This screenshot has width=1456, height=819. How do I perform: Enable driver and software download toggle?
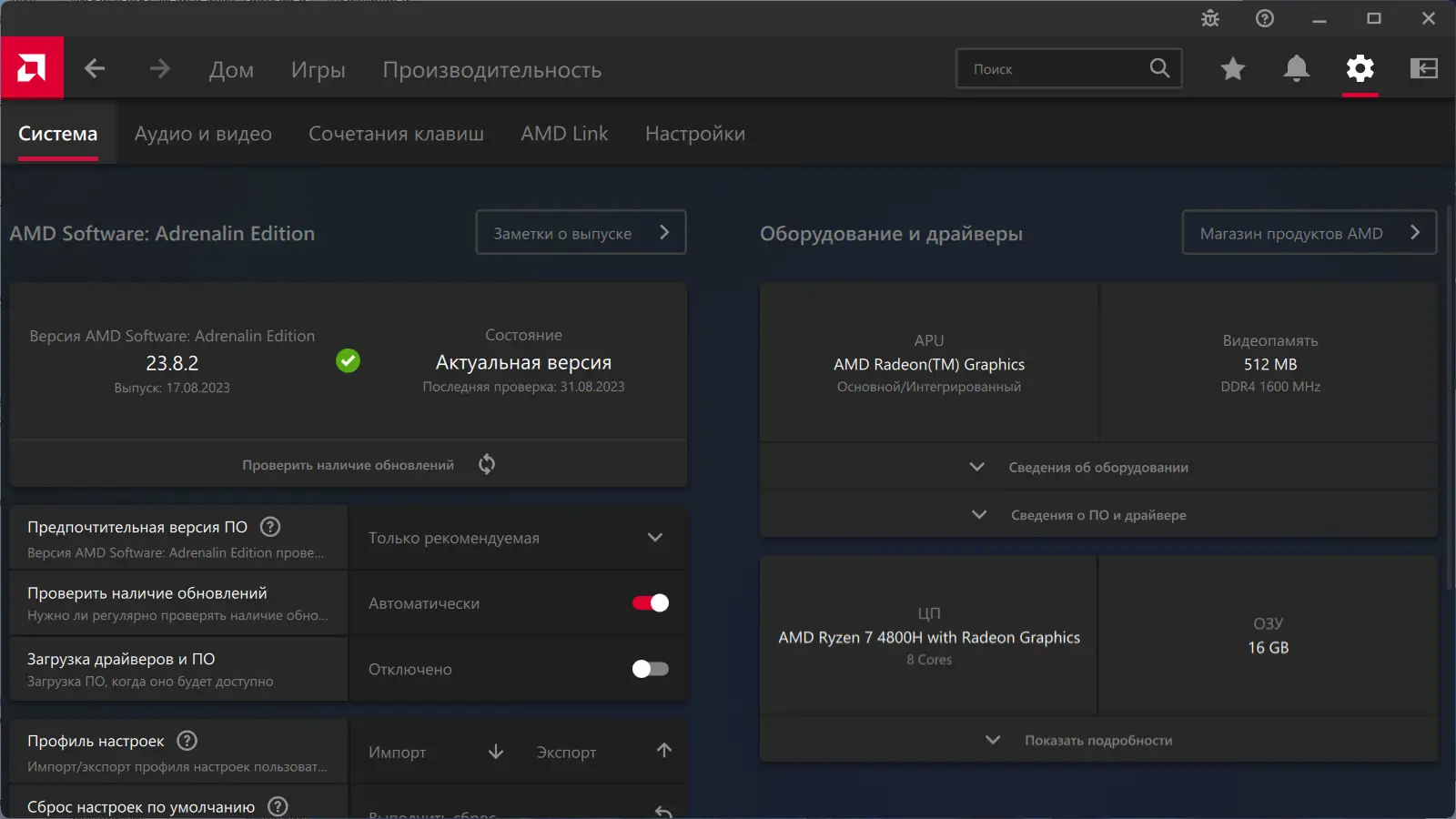[x=651, y=669]
